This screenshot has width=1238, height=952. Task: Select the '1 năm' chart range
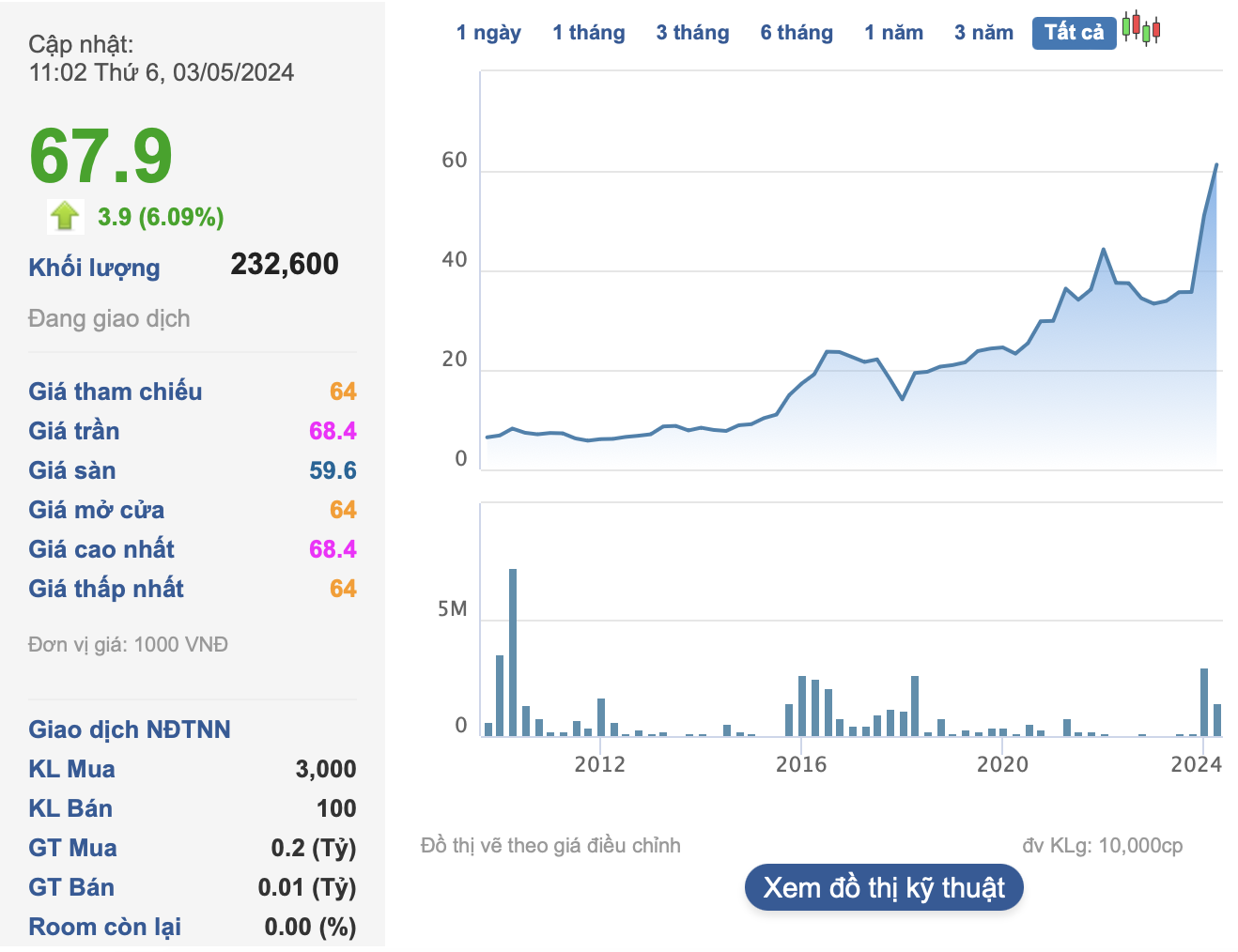point(893,33)
